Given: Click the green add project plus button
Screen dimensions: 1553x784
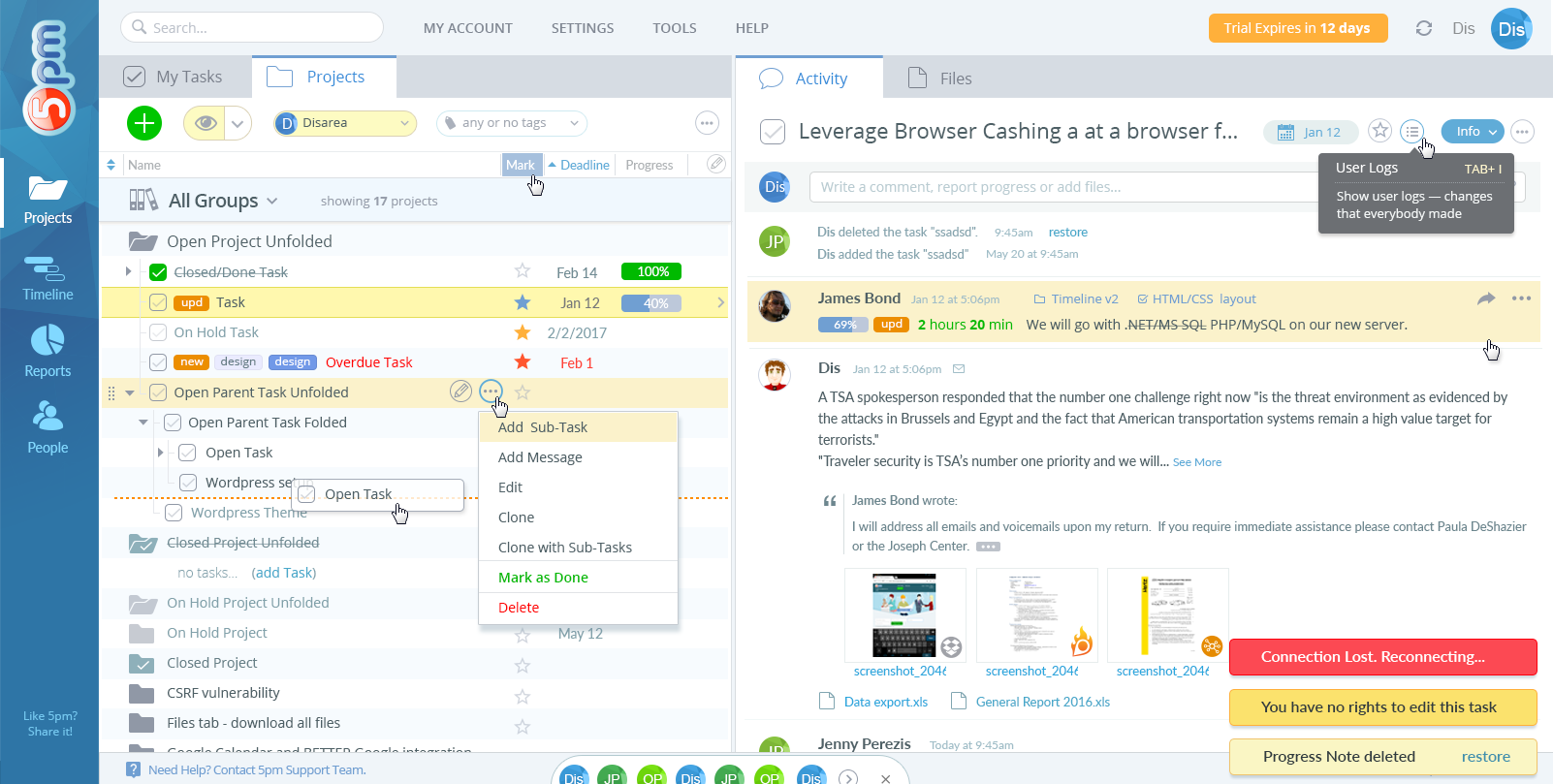Looking at the screenshot, I should [144, 123].
